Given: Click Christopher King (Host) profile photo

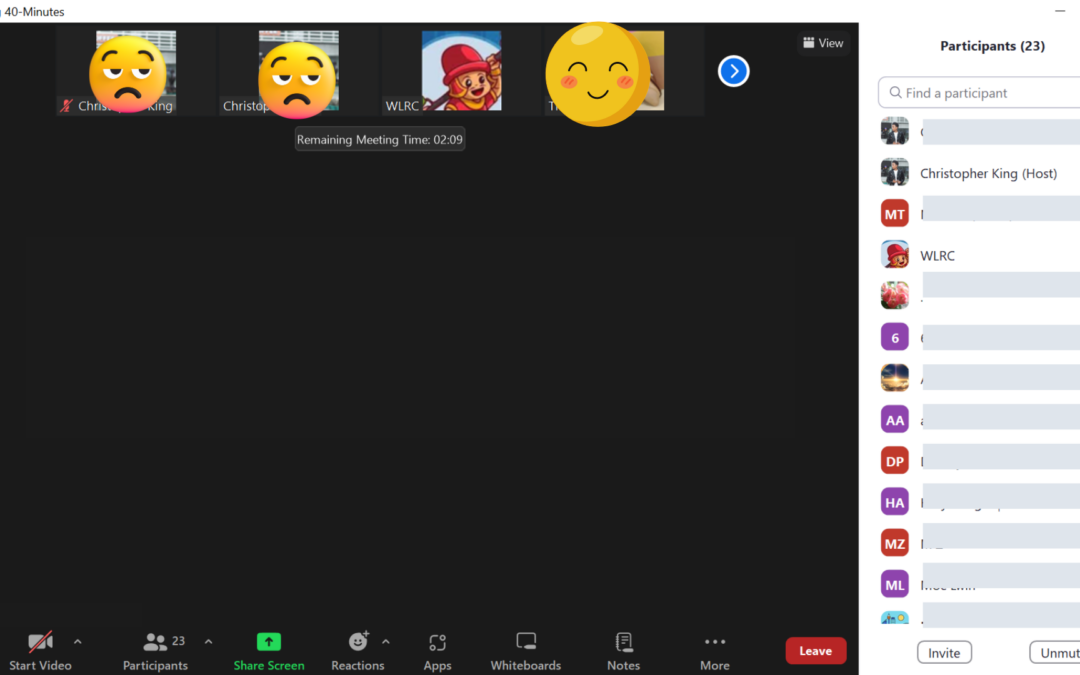Looking at the screenshot, I should tap(895, 172).
